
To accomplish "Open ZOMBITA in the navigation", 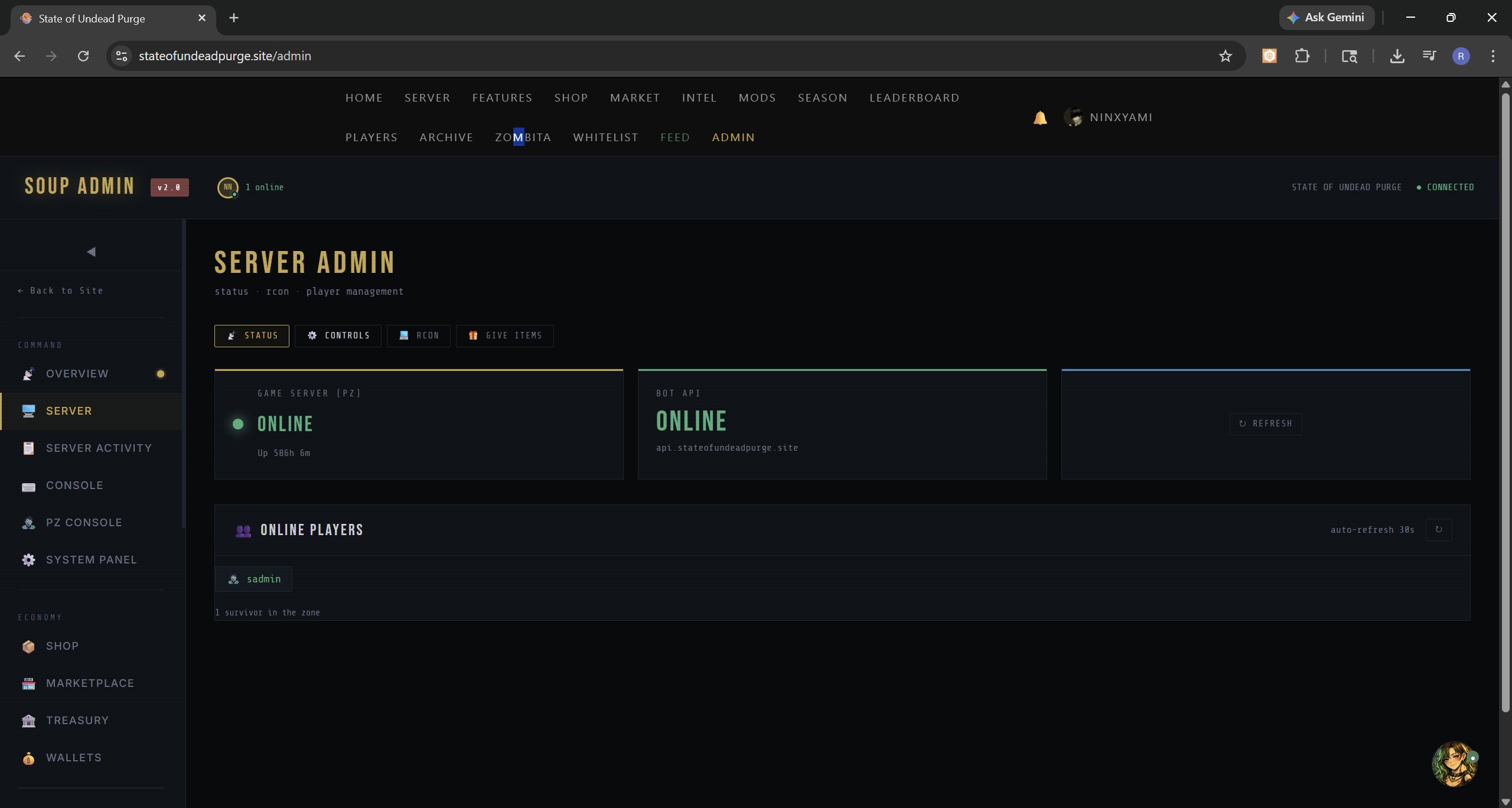I will click(523, 138).
